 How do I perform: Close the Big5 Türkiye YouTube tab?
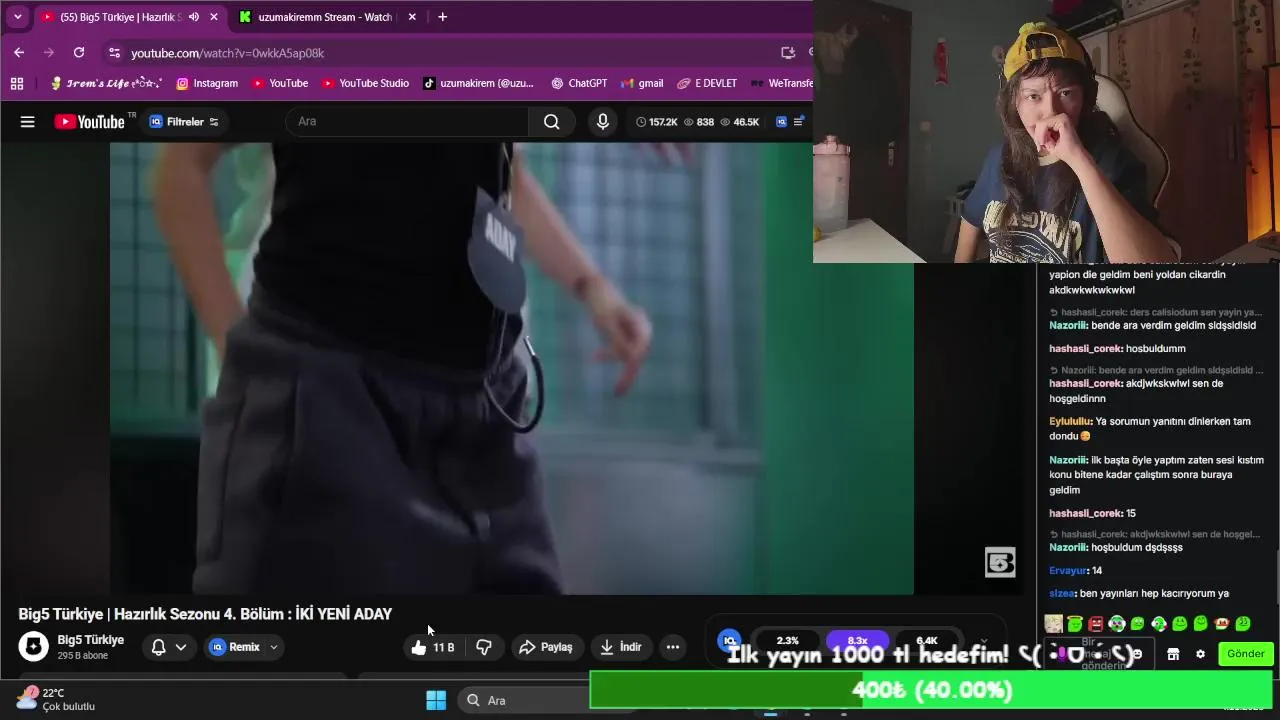pos(214,17)
